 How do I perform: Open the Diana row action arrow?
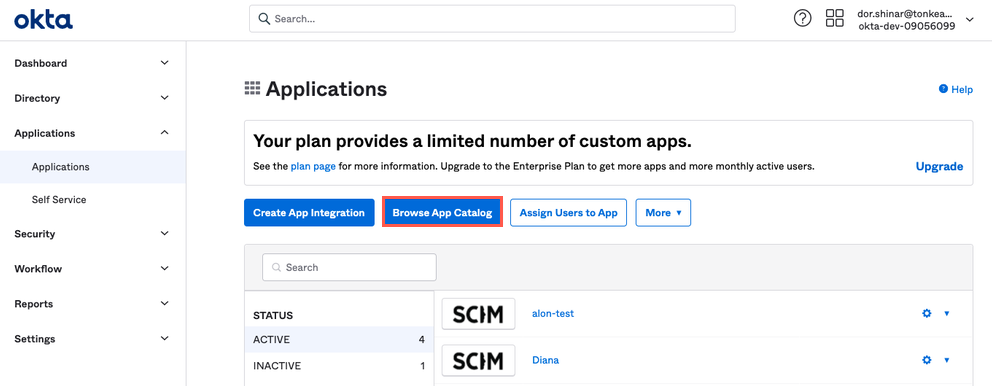tap(947, 360)
